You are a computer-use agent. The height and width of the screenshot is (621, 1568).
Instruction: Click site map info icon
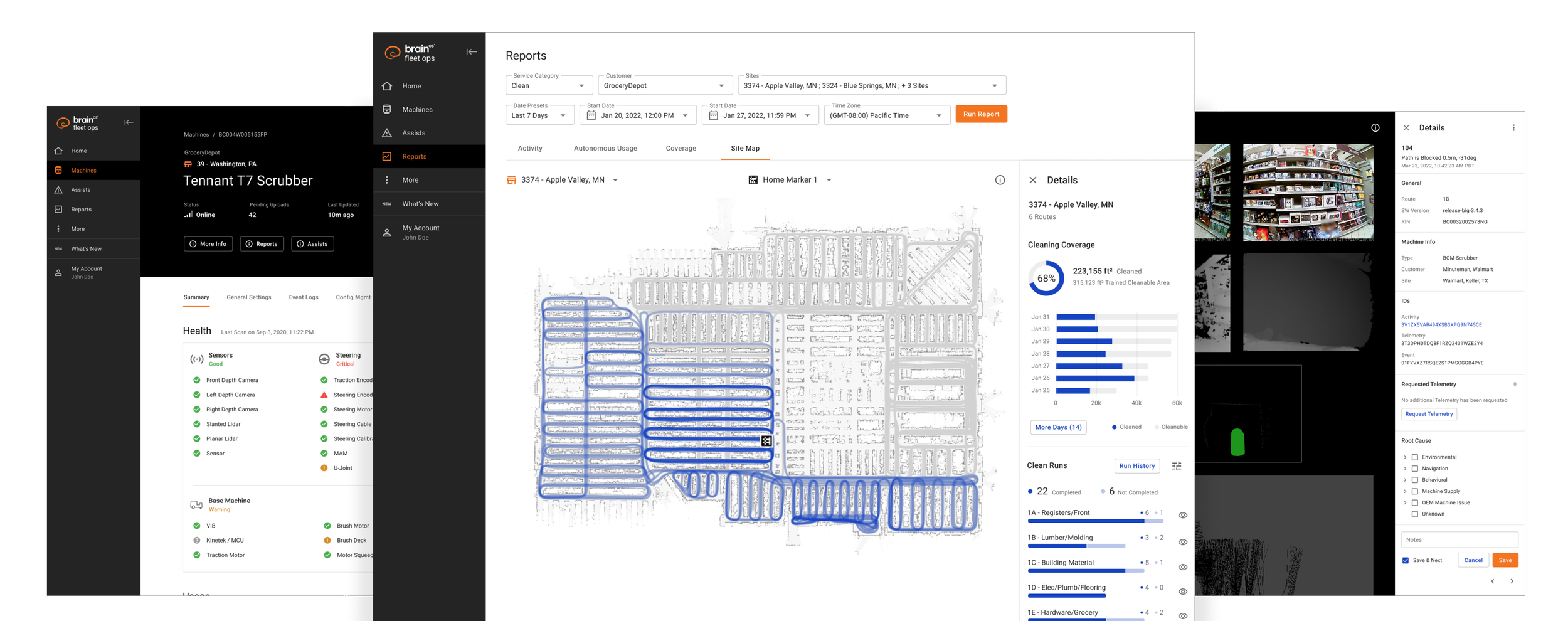(x=1000, y=180)
